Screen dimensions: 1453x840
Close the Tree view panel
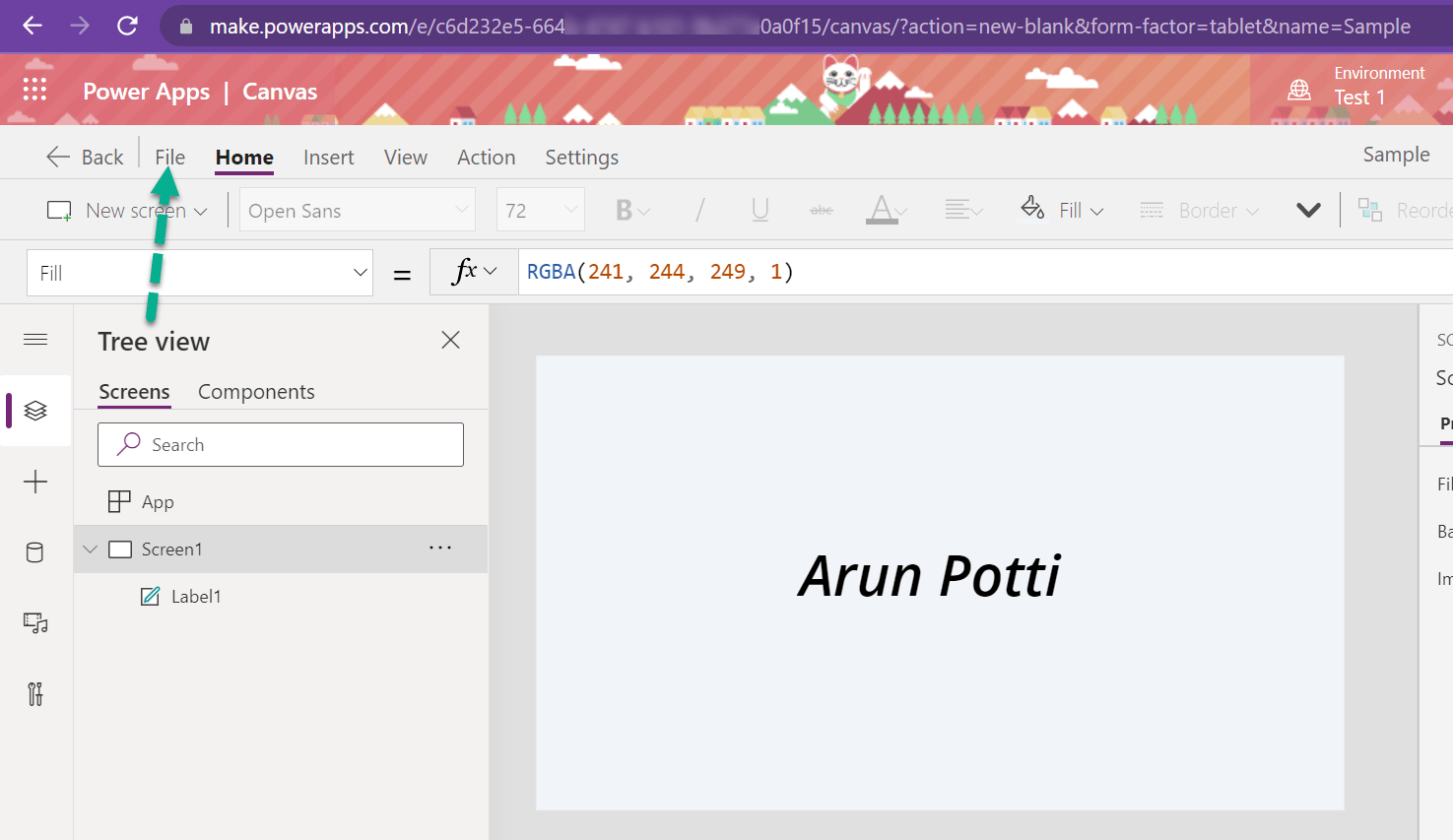(x=450, y=340)
